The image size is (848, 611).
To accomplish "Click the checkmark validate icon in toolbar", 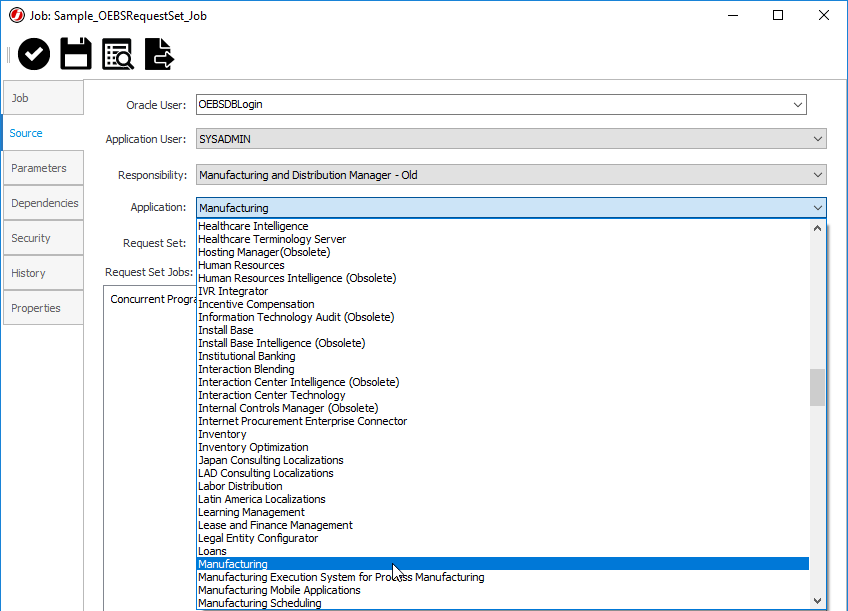I will coord(34,54).
